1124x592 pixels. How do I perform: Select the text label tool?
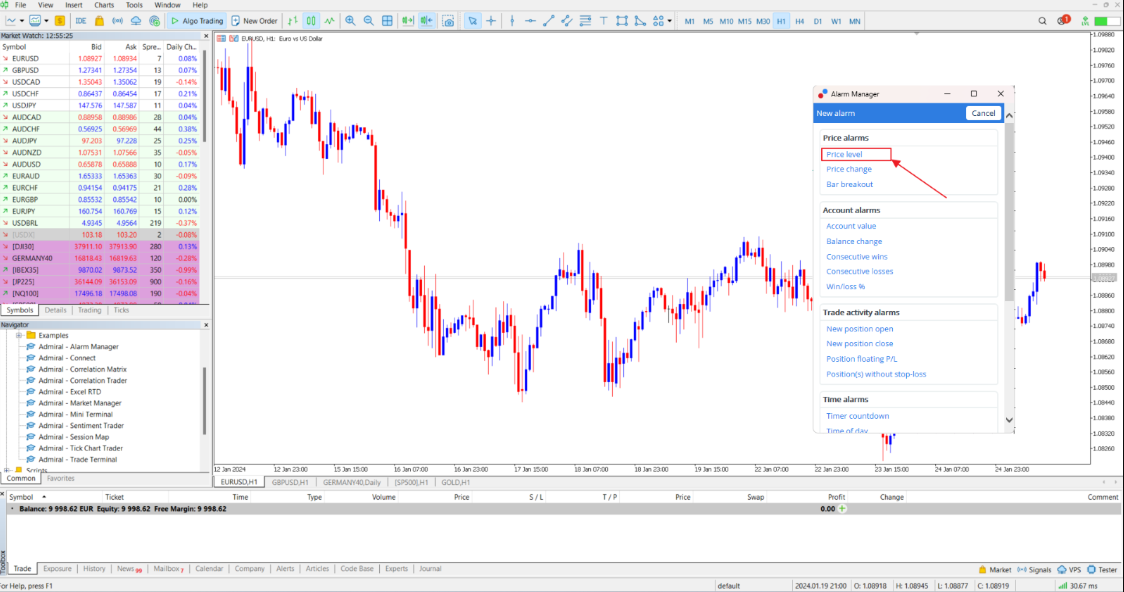[604, 21]
